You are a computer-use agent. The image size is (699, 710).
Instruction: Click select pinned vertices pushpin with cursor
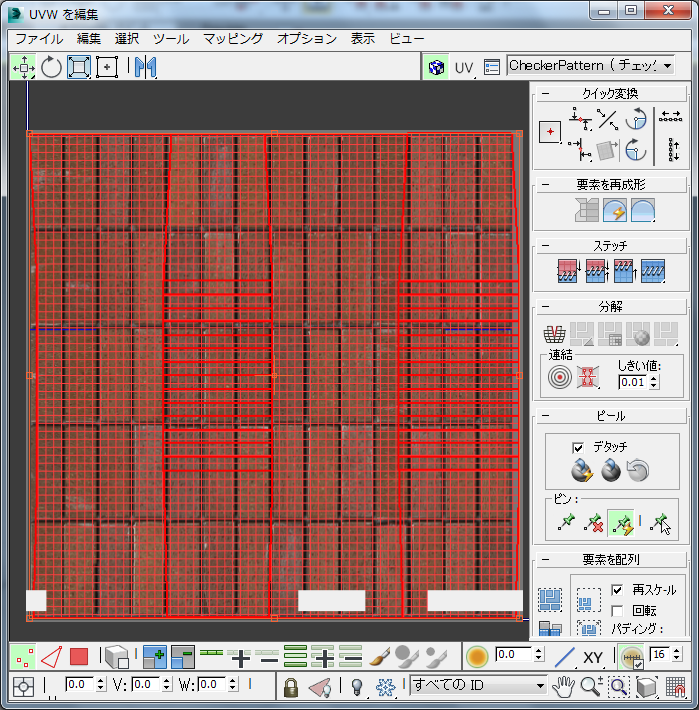click(x=661, y=523)
